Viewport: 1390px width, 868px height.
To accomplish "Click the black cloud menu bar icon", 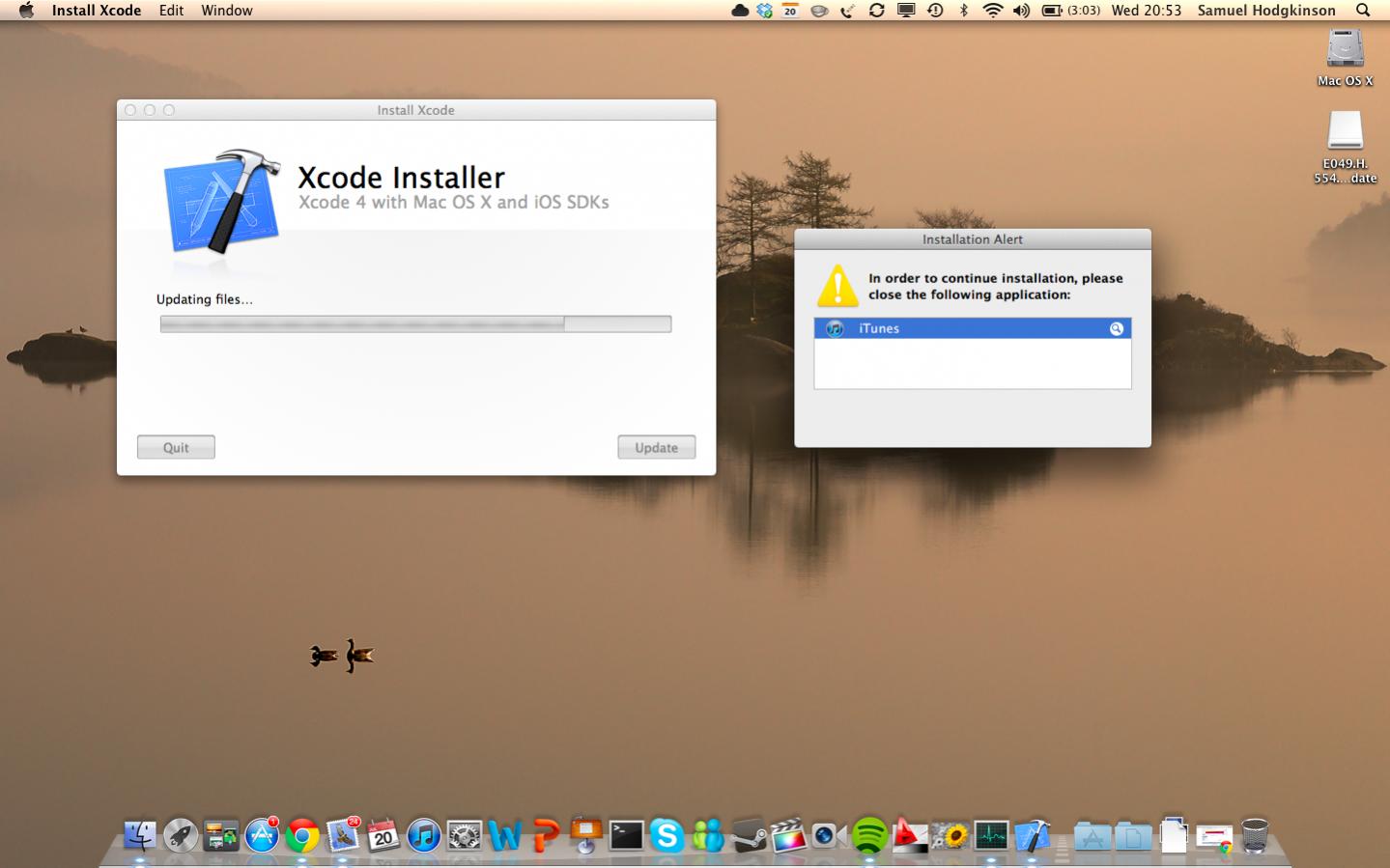I will pyautogui.click(x=740, y=11).
